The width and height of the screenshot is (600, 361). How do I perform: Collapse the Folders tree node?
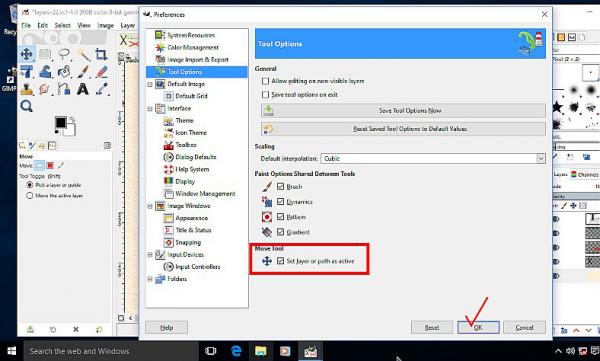pyautogui.click(x=150, y=279)
